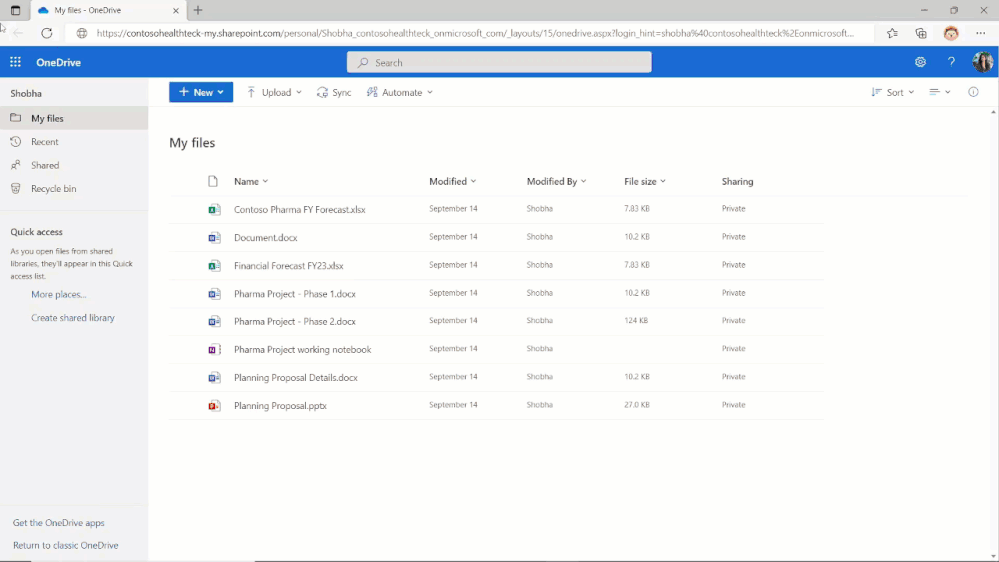The width and height of the screenshot is (999, 562).
Task: Click the Create shared library link
Action: click(73, 318)
